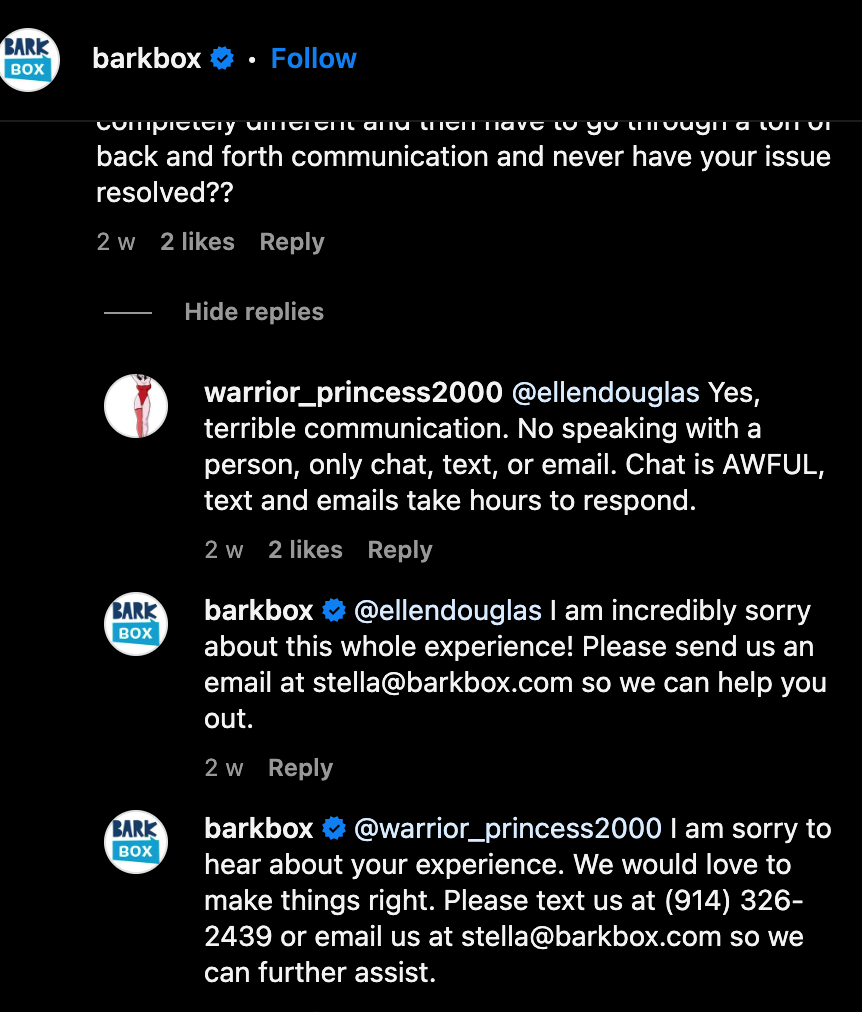The height and width of the screenshot is (1012, 862).
Task: Reply to the top parent comment
Action: tap(292, 242)
